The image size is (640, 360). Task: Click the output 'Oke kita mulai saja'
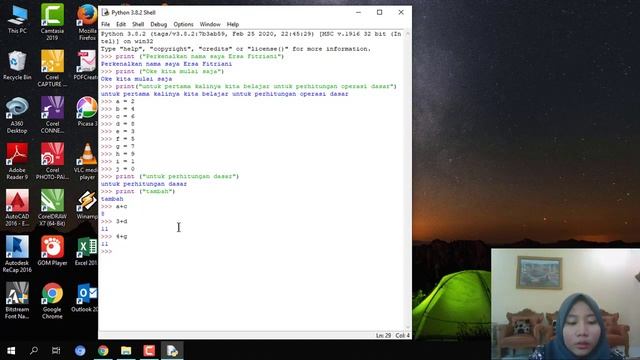(136, 79)
